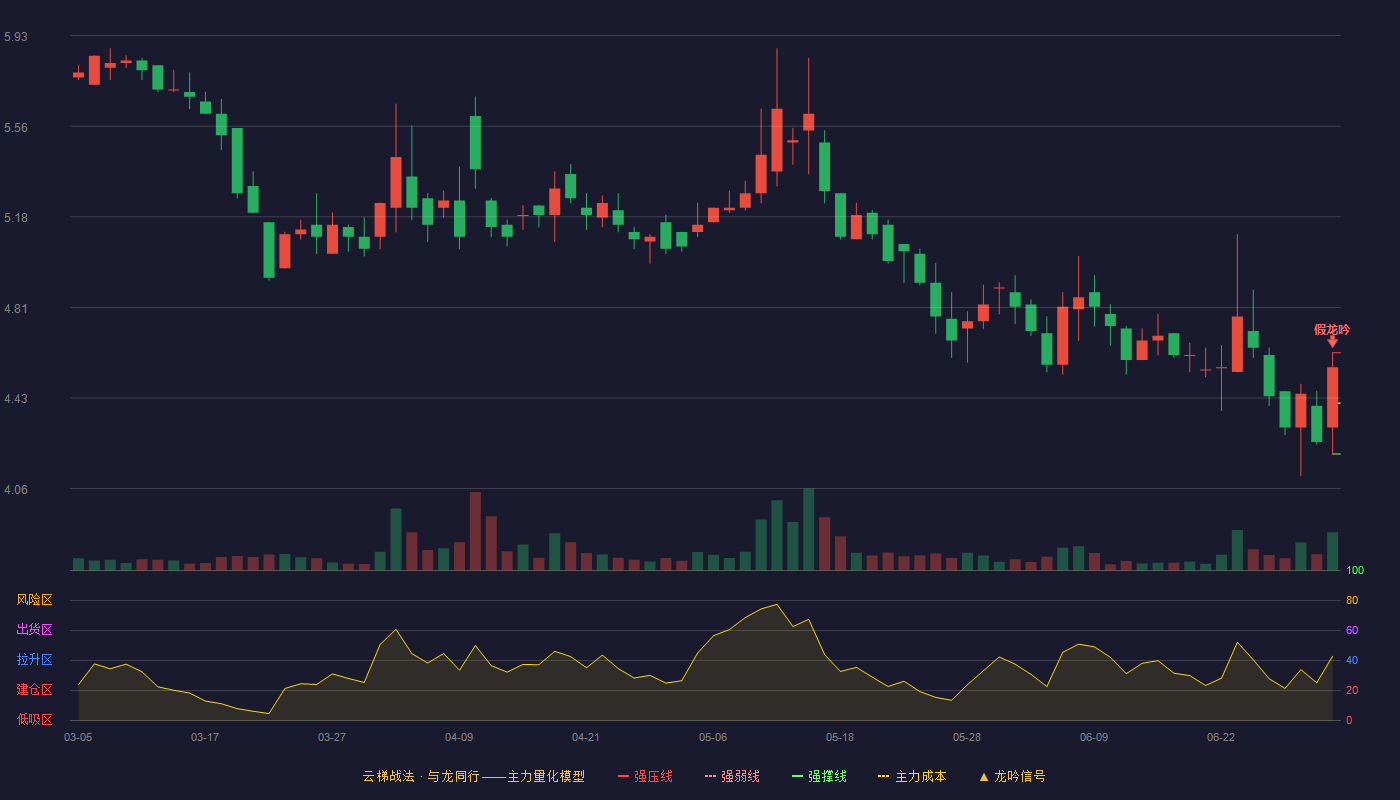
Task: Click the last red candlestick under 假龙吟
Action: click(1332, 397)
